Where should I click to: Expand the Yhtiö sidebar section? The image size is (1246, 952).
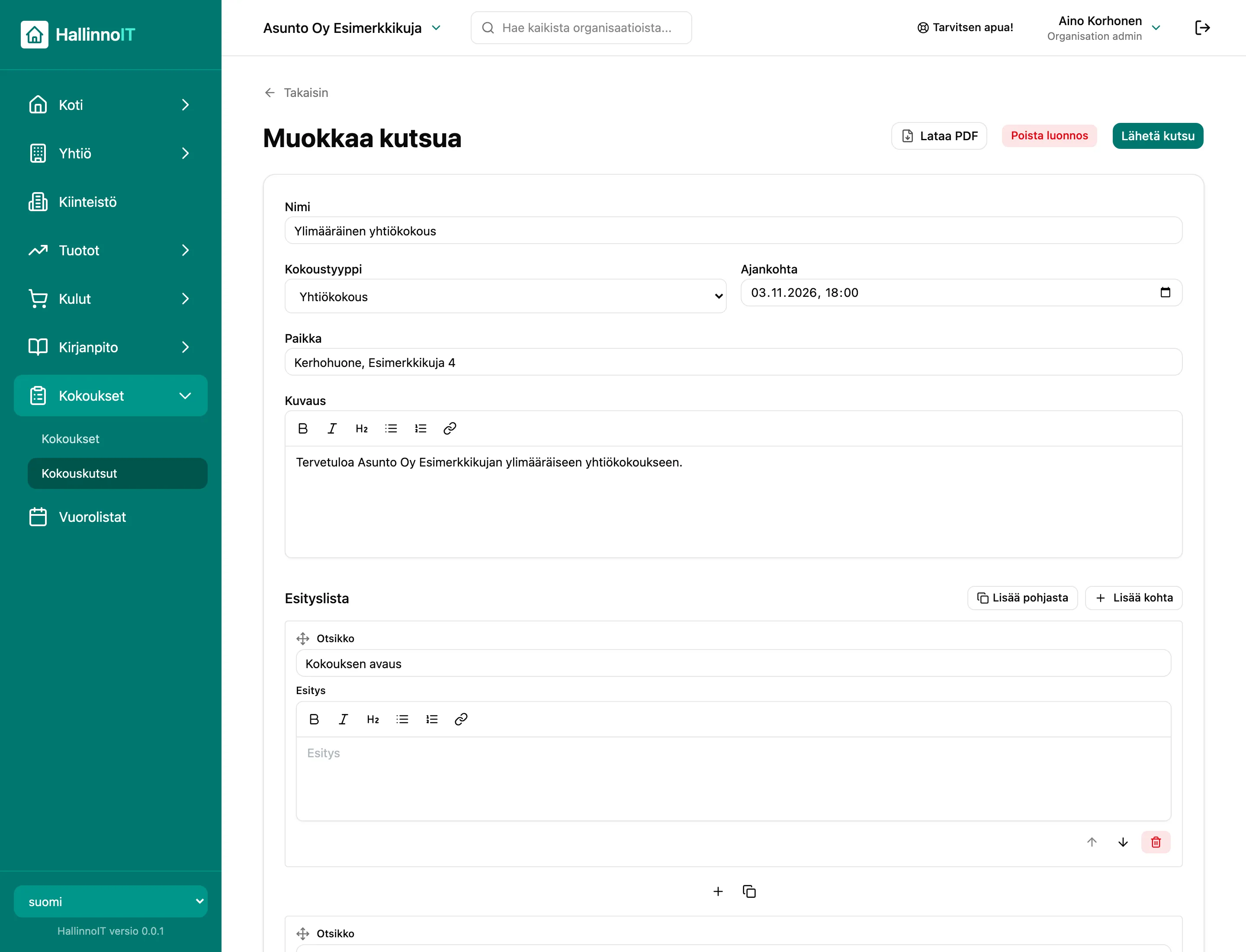point(110,154)
